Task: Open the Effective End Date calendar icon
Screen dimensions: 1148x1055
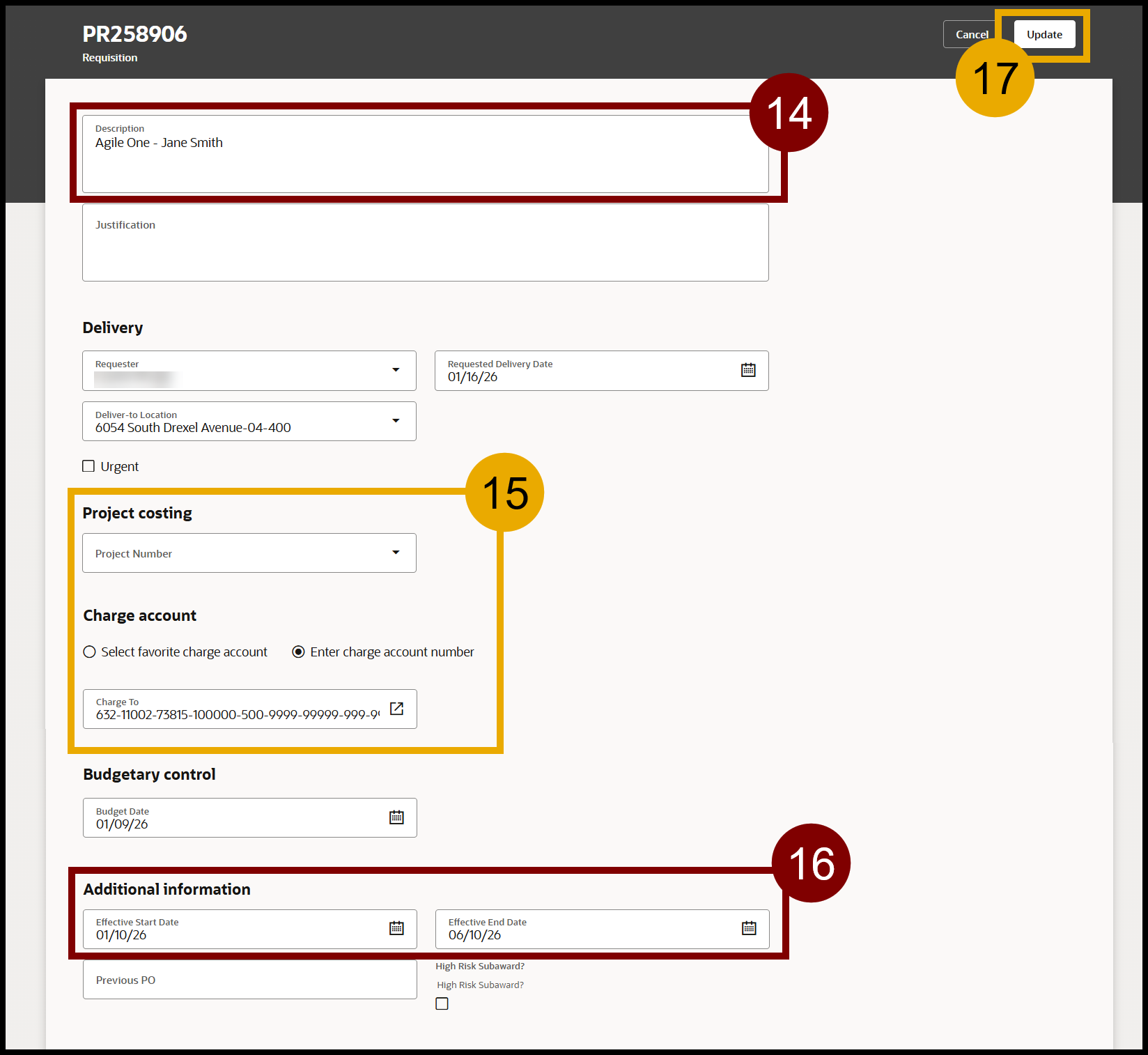Action: pyautogui.click(x=749, y=928)
